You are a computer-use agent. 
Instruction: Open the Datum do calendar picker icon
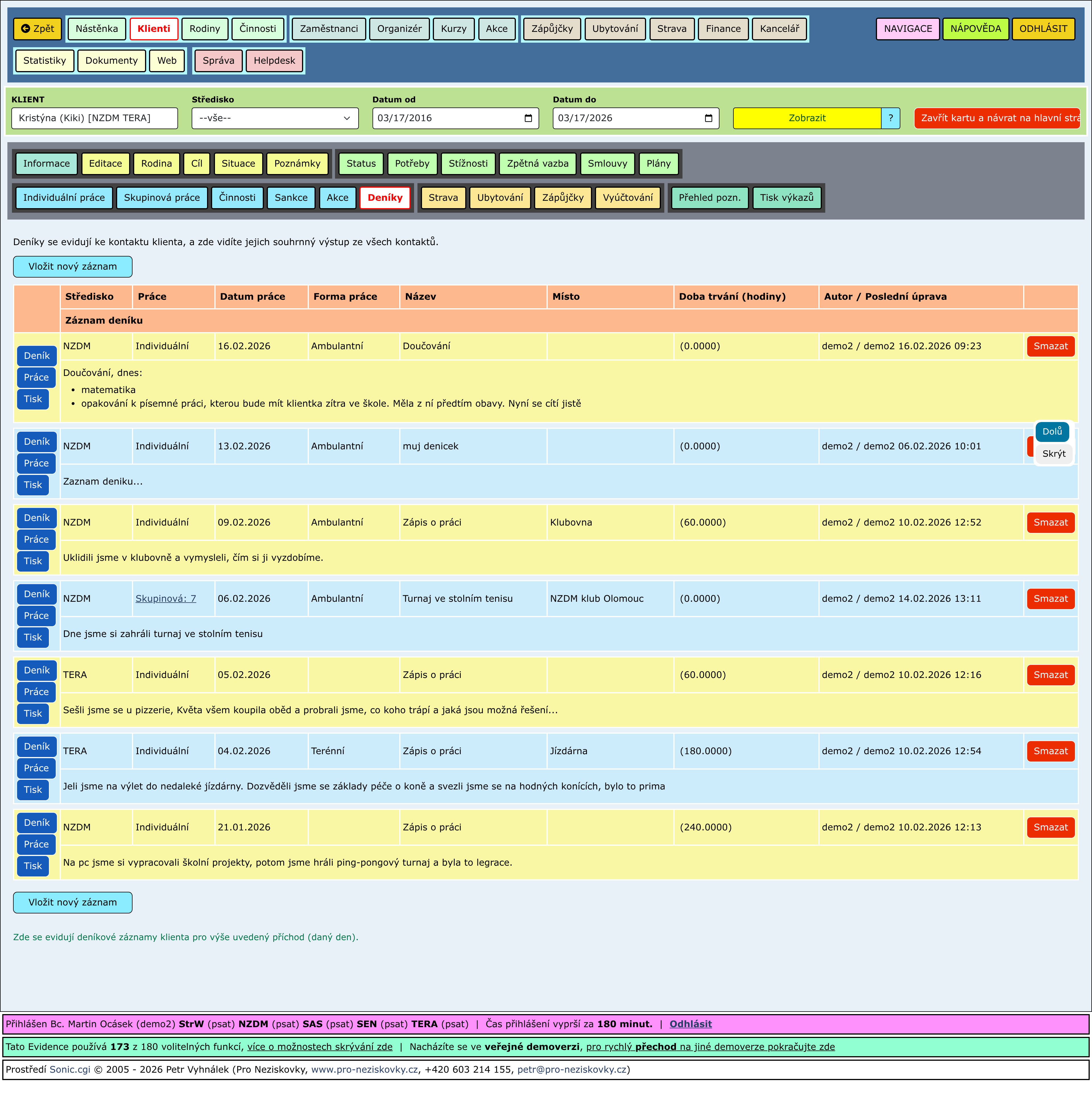coord(708,118)
